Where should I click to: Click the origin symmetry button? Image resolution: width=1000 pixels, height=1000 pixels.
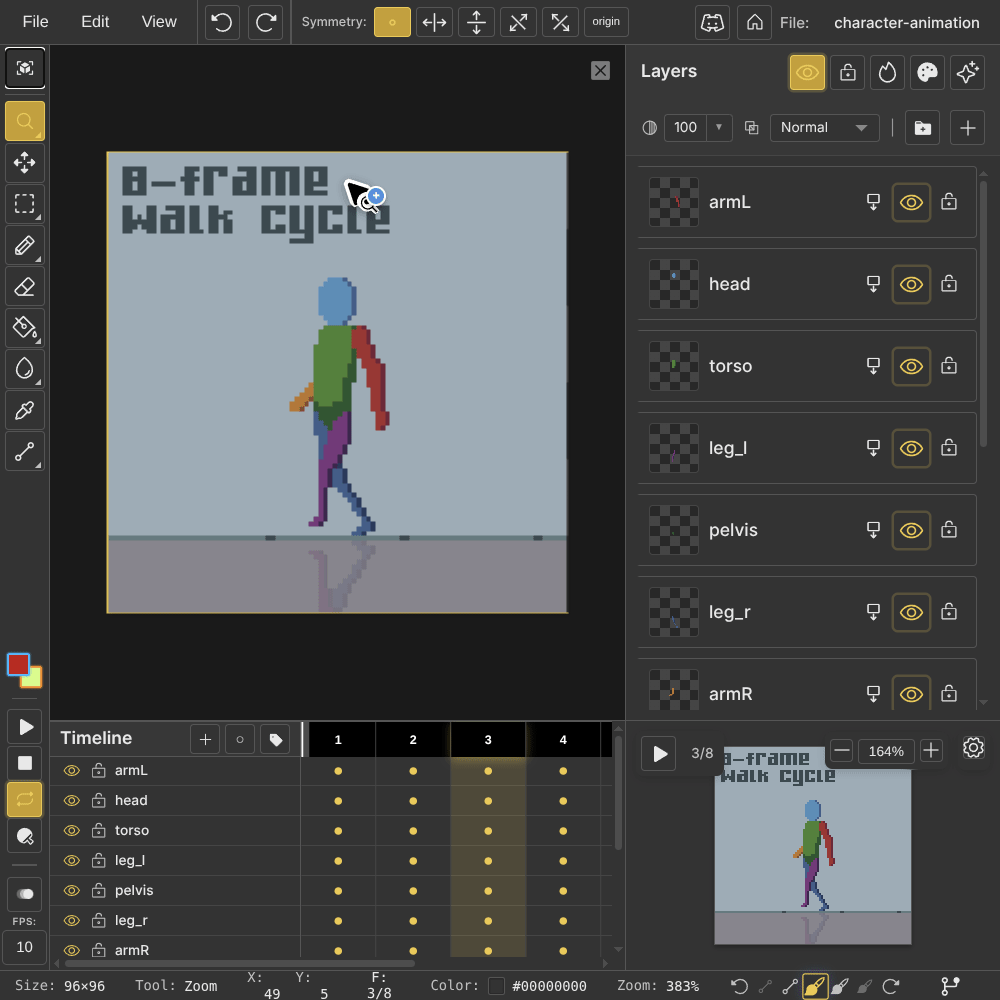(605, 22)
